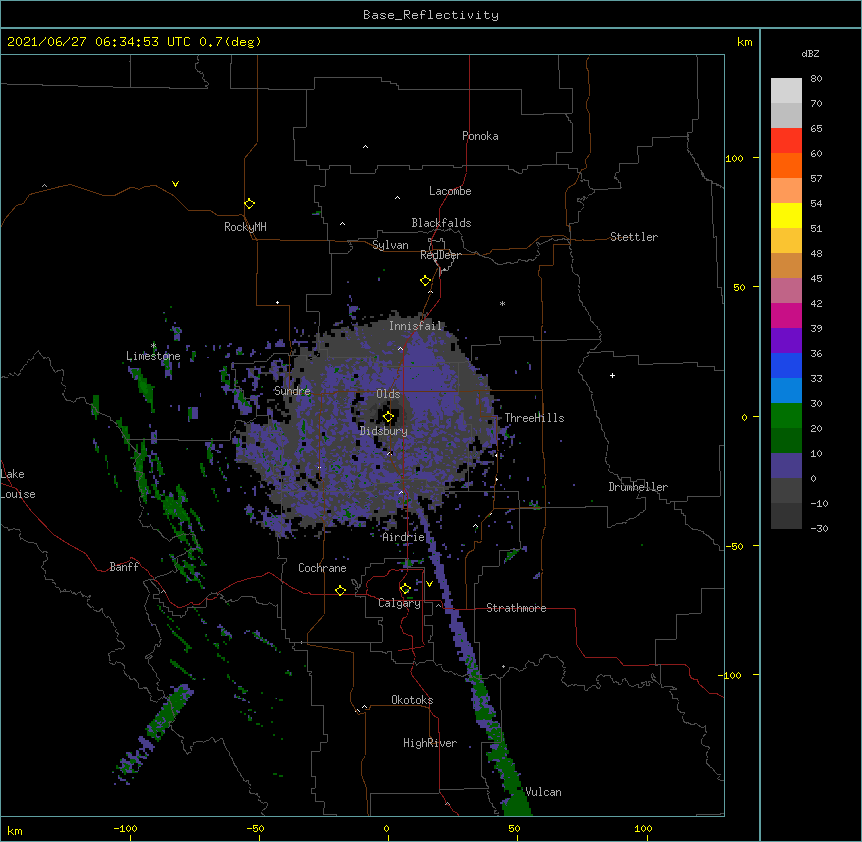Click the HighRiver town label
Screen dimensions: 862x842
pos(430,743)
